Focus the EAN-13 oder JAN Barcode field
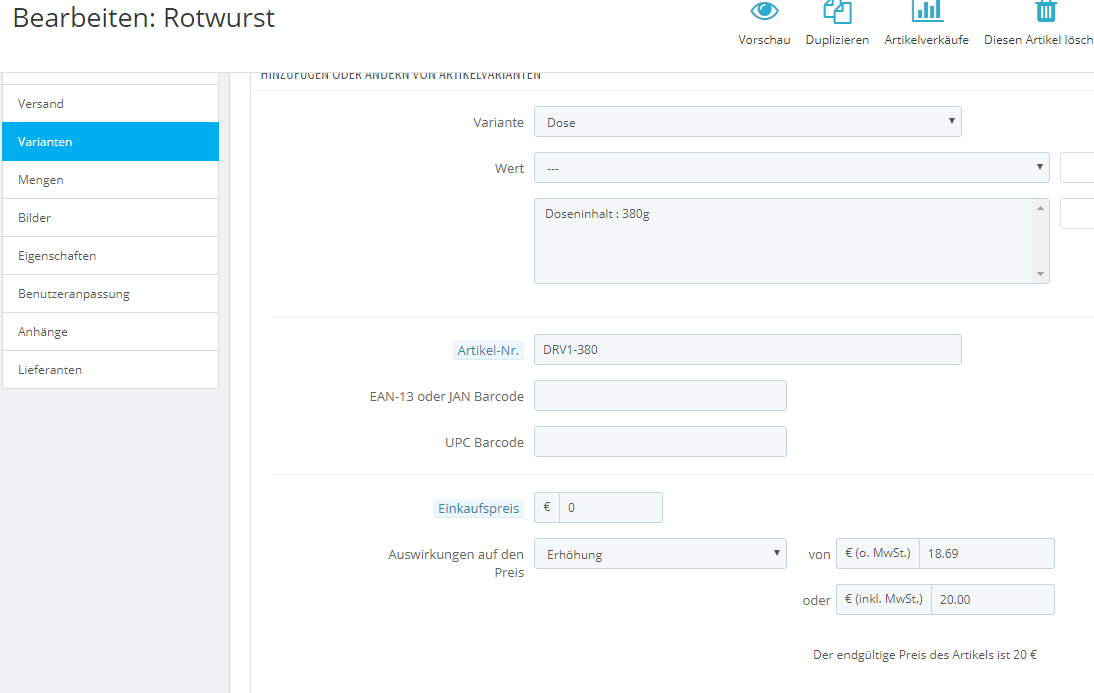The image size is (1094, 693). (660, 396)
